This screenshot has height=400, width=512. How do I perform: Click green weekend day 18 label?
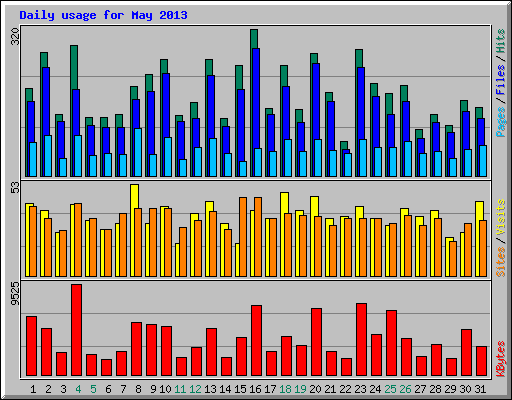(285, 389)
